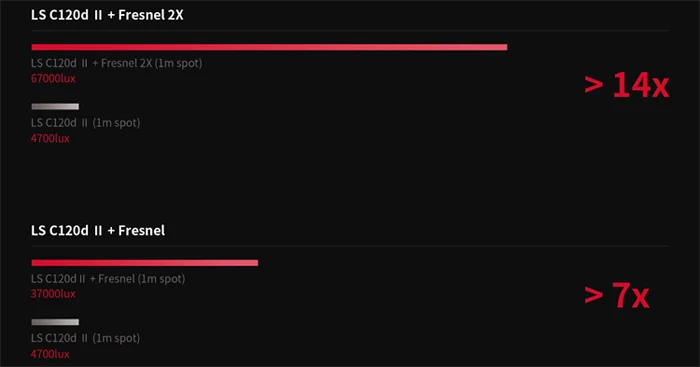Screen dimensions: 700x367
Task: Click the large red 14x number
Action: click(641, 85)
